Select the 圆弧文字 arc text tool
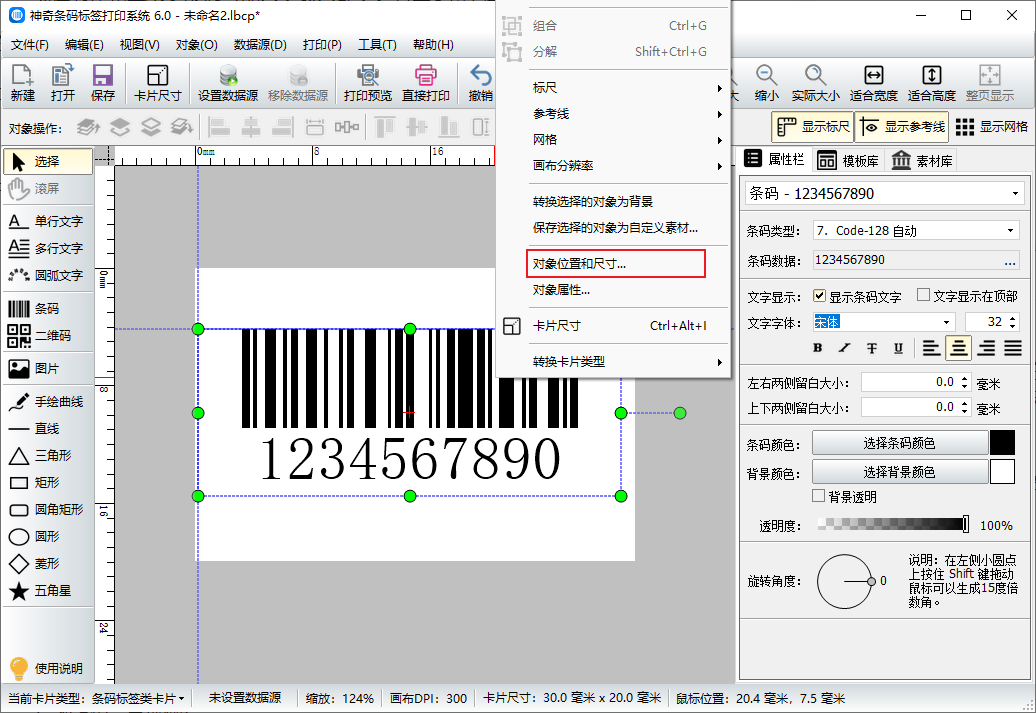 pyautogui.click(x=48, y=276)
